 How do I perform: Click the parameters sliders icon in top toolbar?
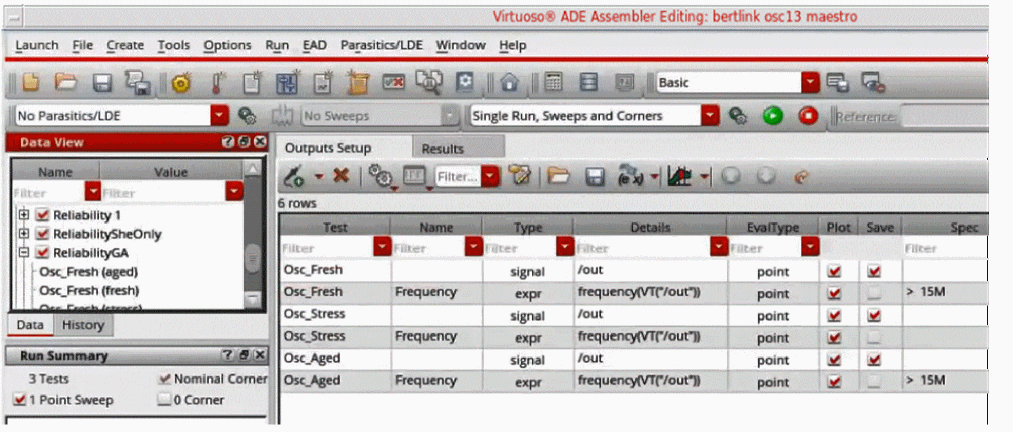coord(287,82)
